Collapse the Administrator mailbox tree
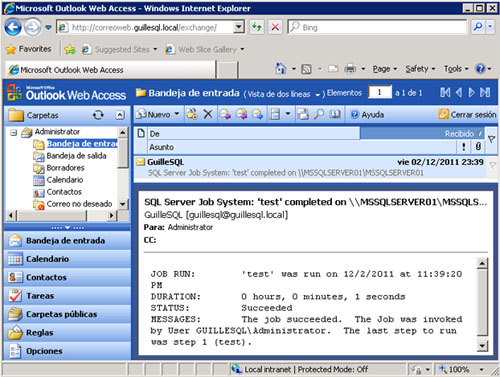500x377 pixels. click(13, 133)
